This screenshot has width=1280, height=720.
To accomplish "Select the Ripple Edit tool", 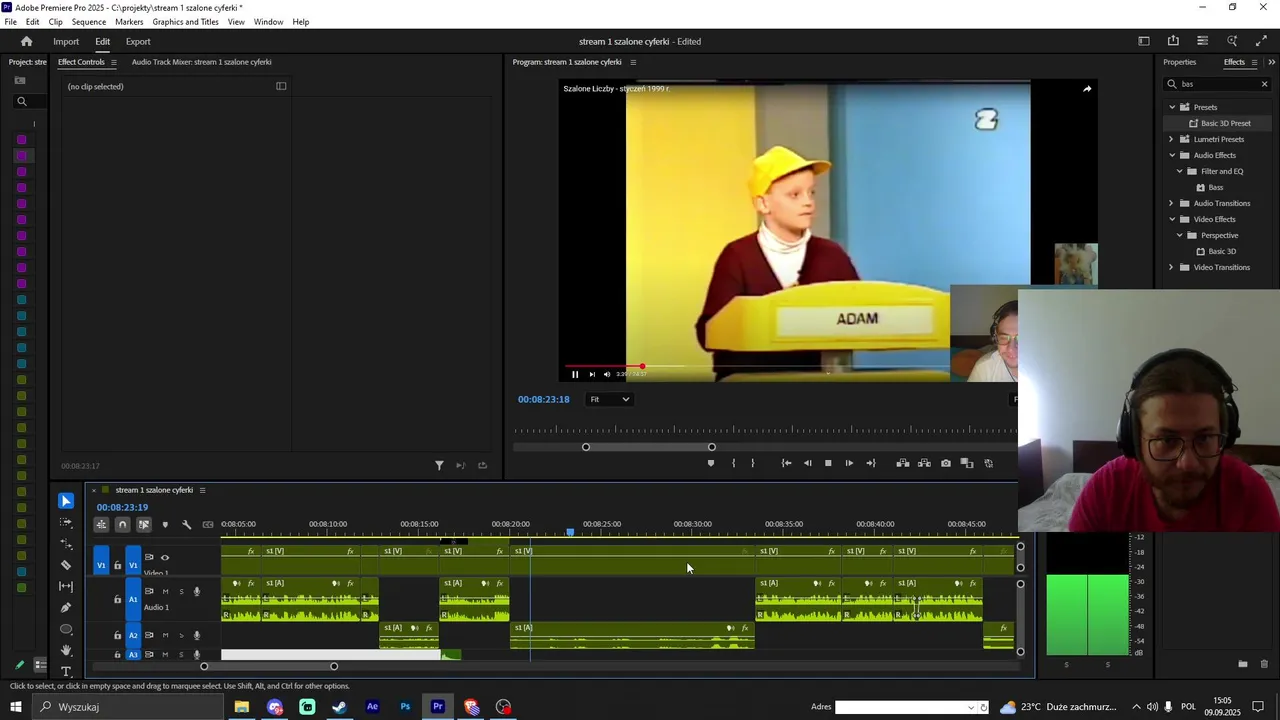I will [66, 543].
